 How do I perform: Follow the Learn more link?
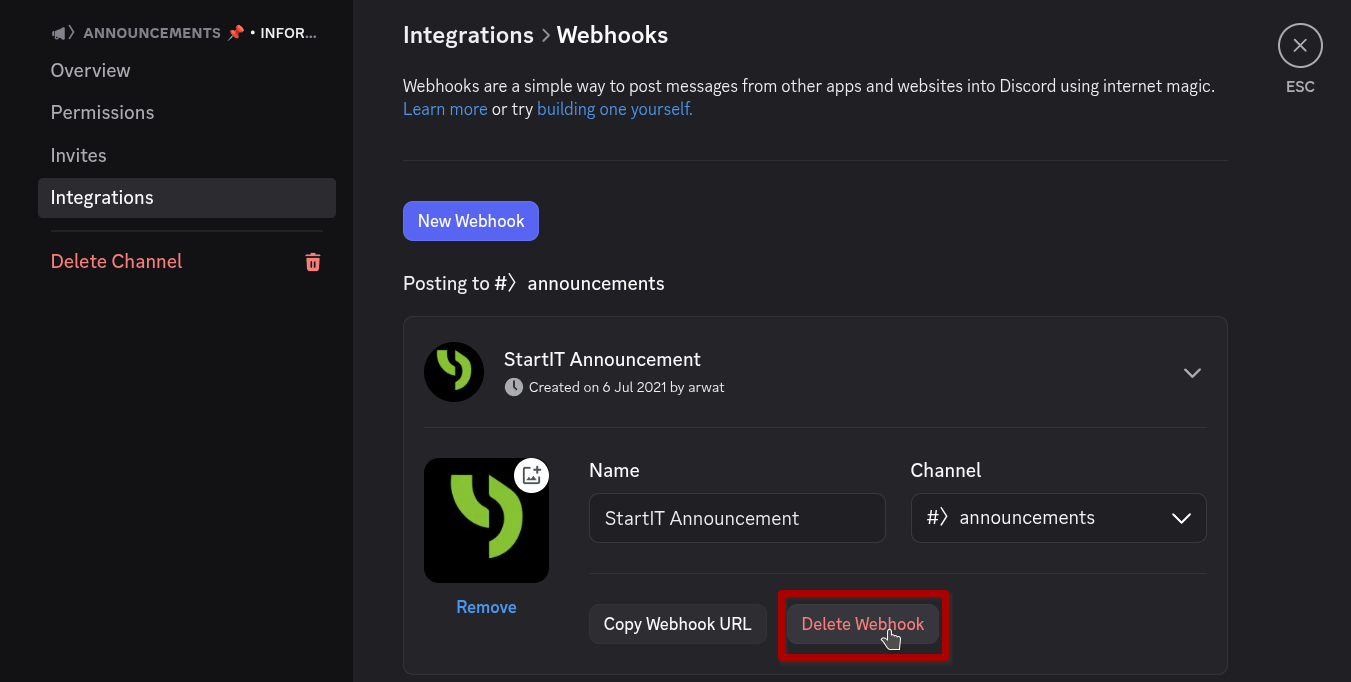click(x=445, y=110)
